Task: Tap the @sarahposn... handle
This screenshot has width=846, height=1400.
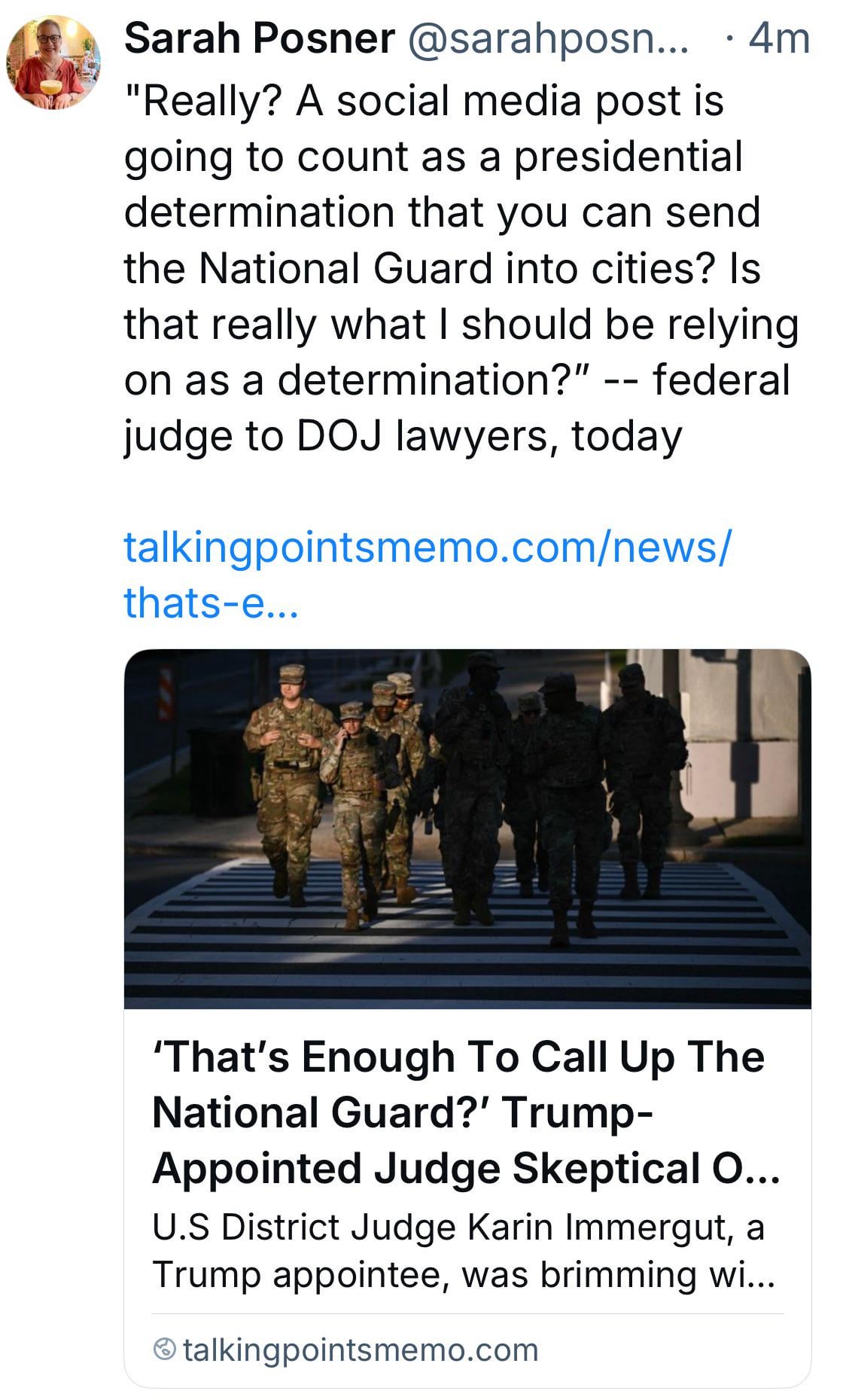Action: 548,39
